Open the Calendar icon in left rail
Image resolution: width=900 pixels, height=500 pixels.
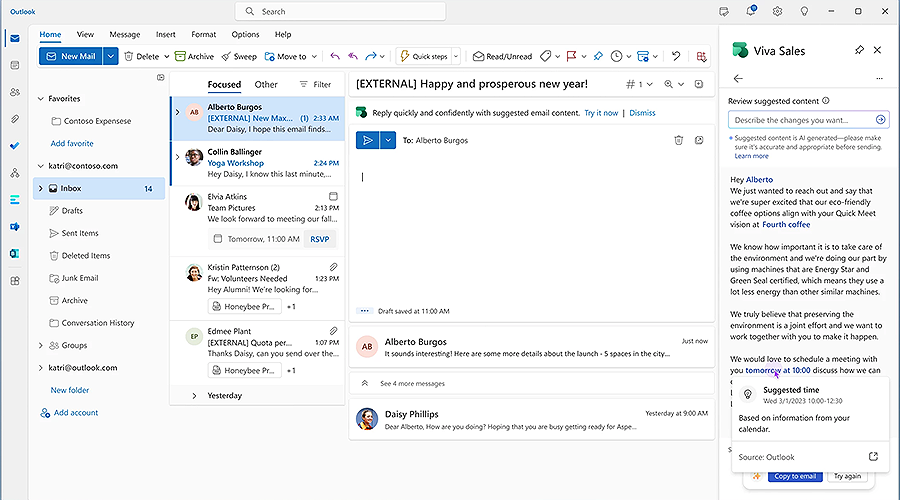[15, 65]
